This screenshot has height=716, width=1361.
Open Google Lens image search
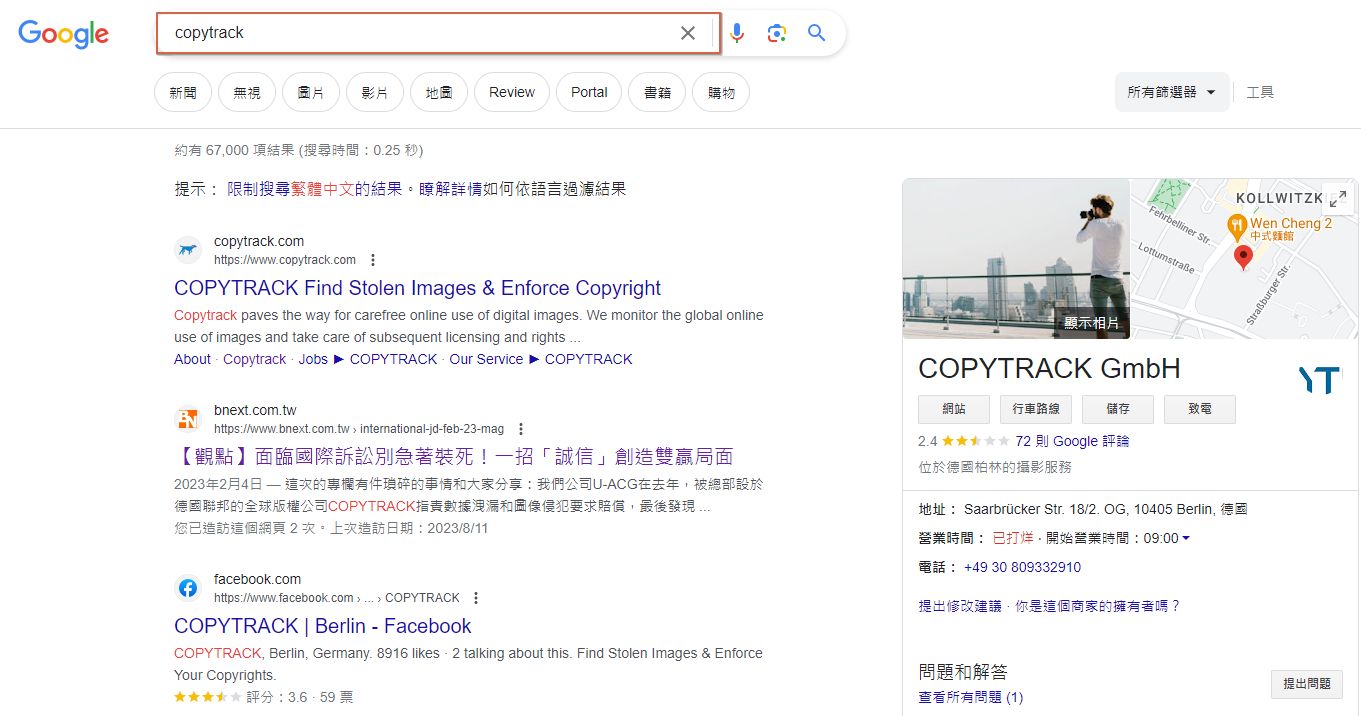tap(777, 33)
